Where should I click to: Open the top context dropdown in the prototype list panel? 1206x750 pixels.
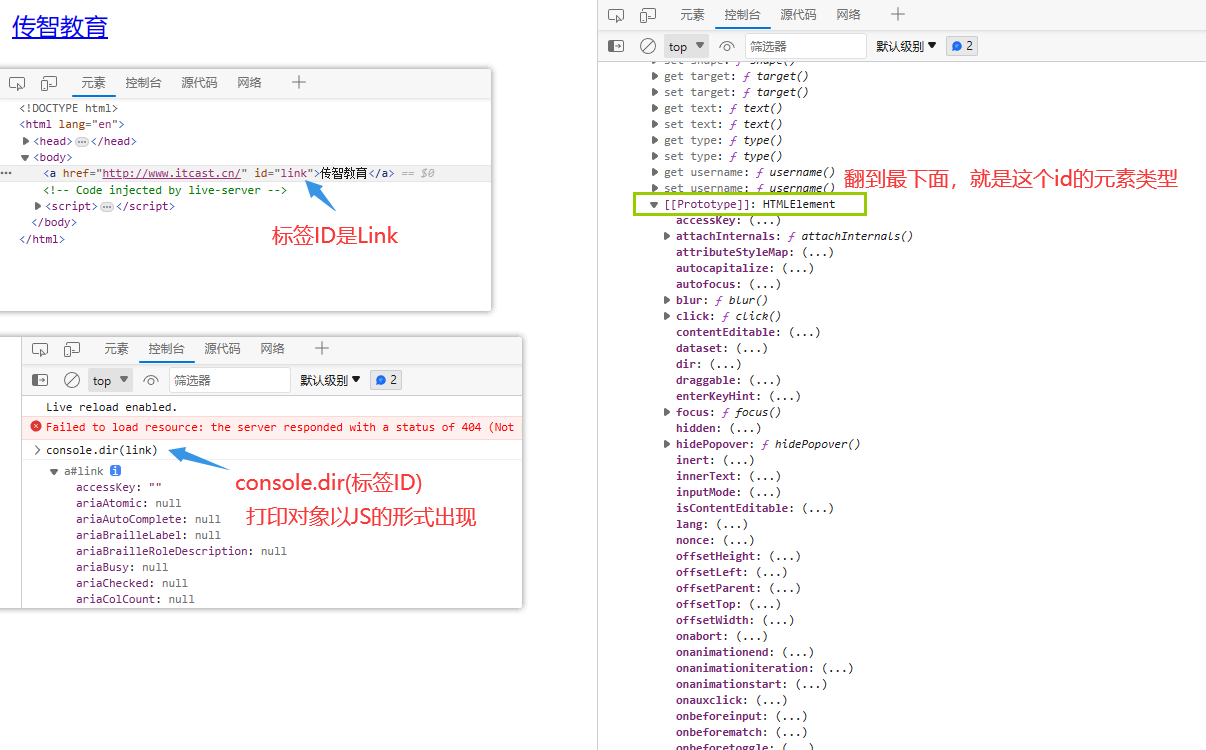pyautogui.click(x=687, y=46)
